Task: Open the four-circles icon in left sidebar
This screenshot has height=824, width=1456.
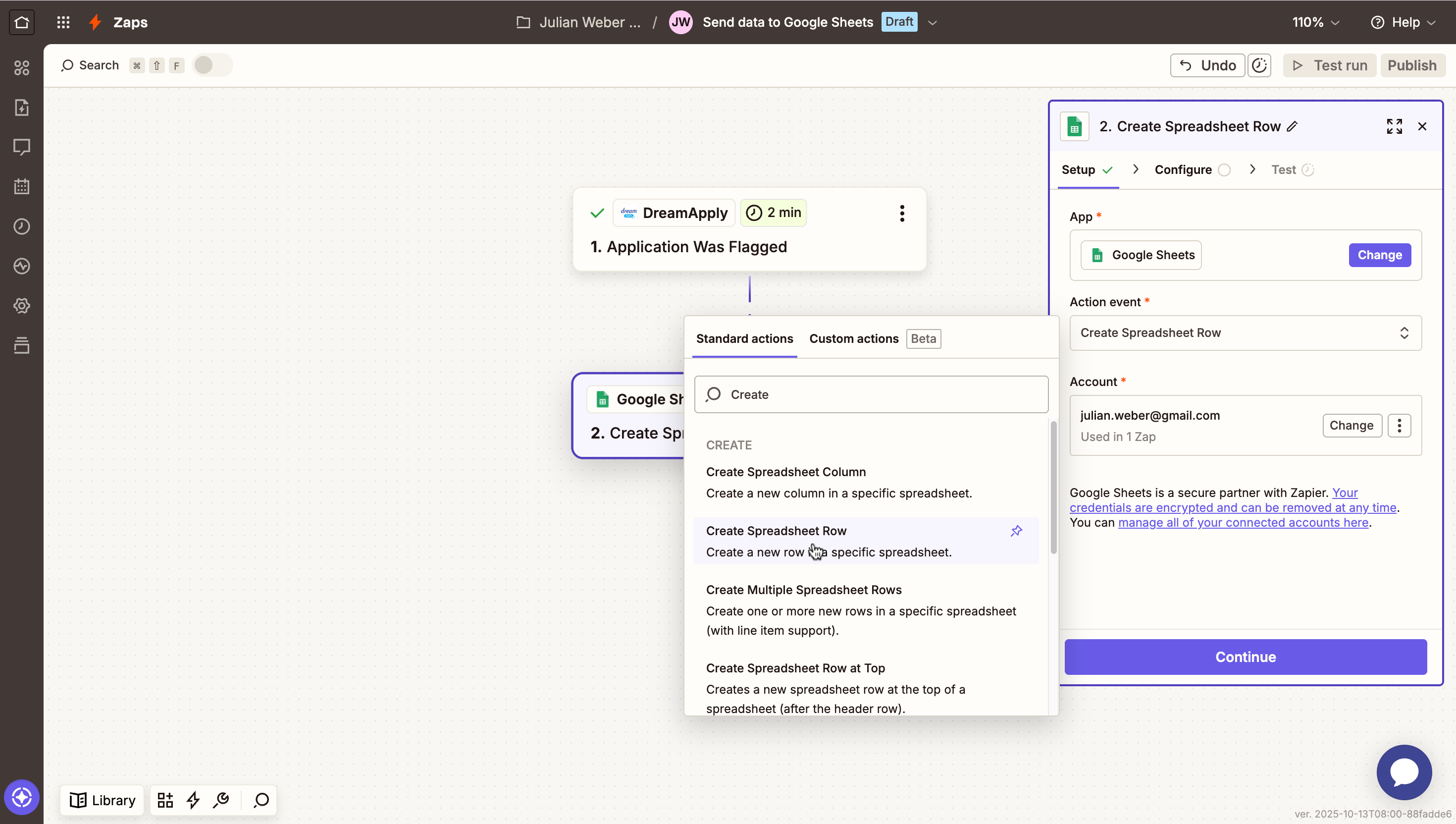Action: point(21,68)
